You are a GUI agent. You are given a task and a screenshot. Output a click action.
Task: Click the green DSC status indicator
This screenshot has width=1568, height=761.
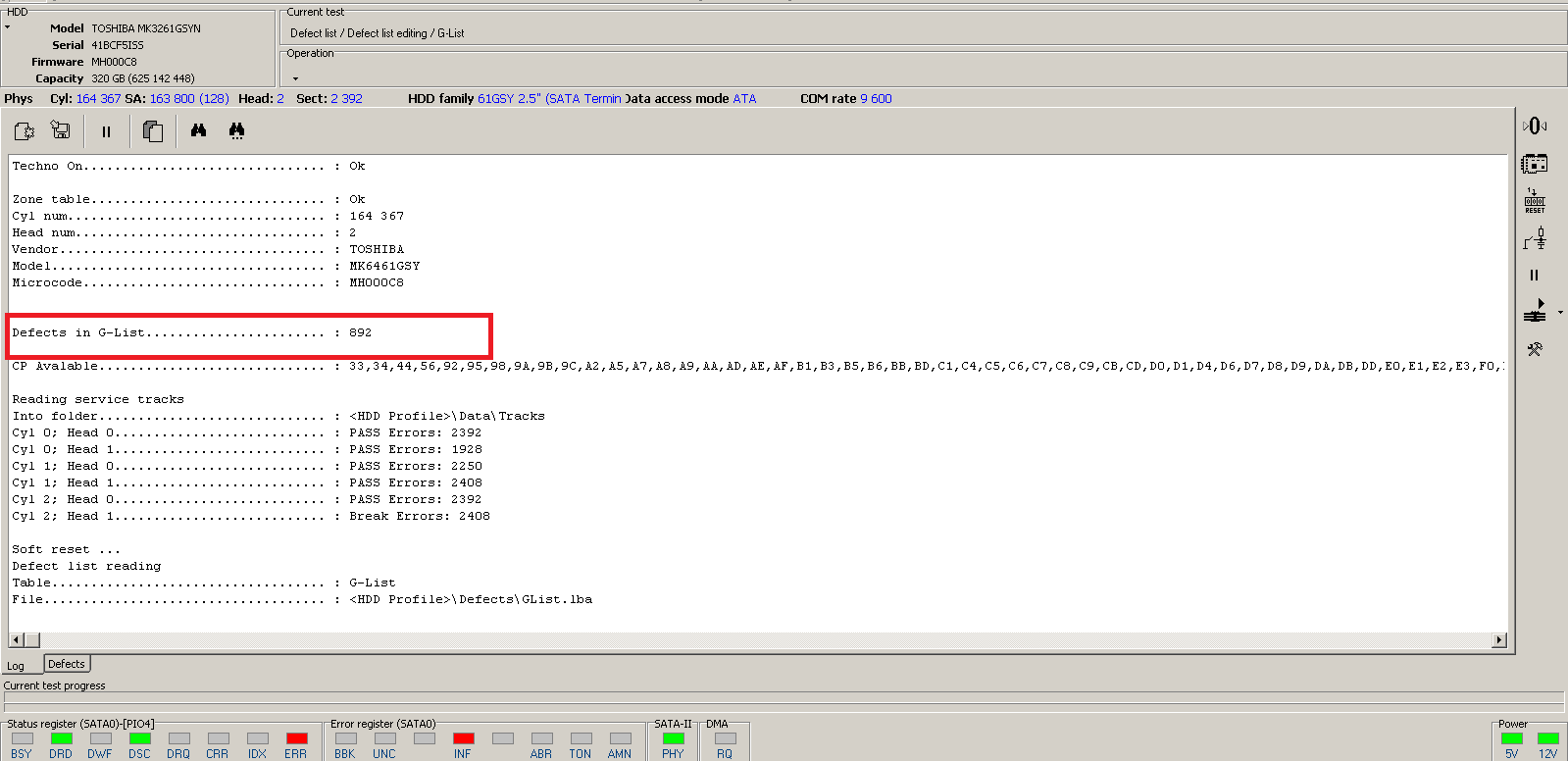point(140,738)
